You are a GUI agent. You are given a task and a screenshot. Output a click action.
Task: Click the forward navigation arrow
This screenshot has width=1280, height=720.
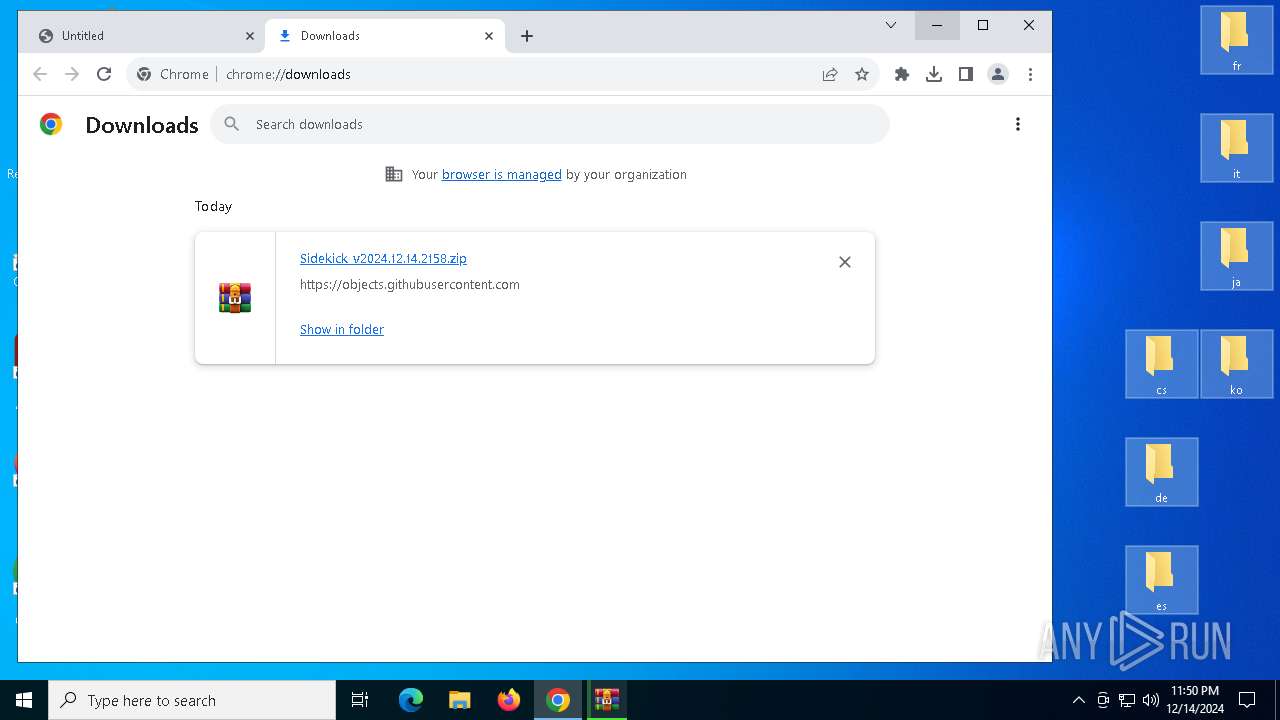click(72, 74)
